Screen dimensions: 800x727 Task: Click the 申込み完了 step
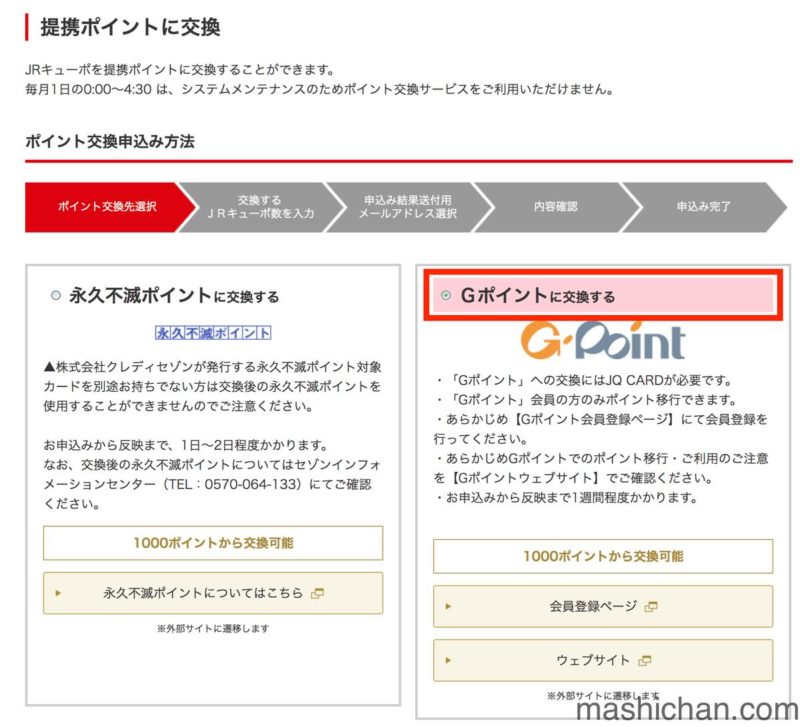704,207
